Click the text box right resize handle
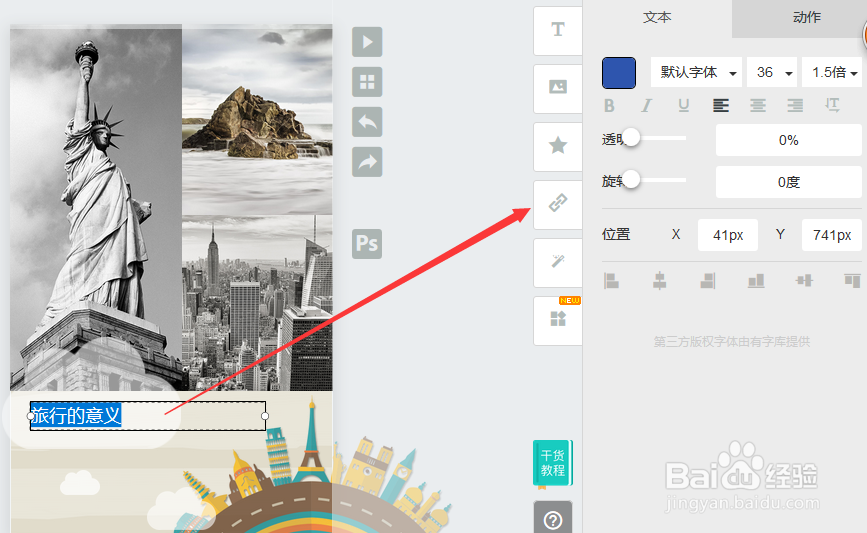This screenshot has height=533, width=867. pos(265,416)
